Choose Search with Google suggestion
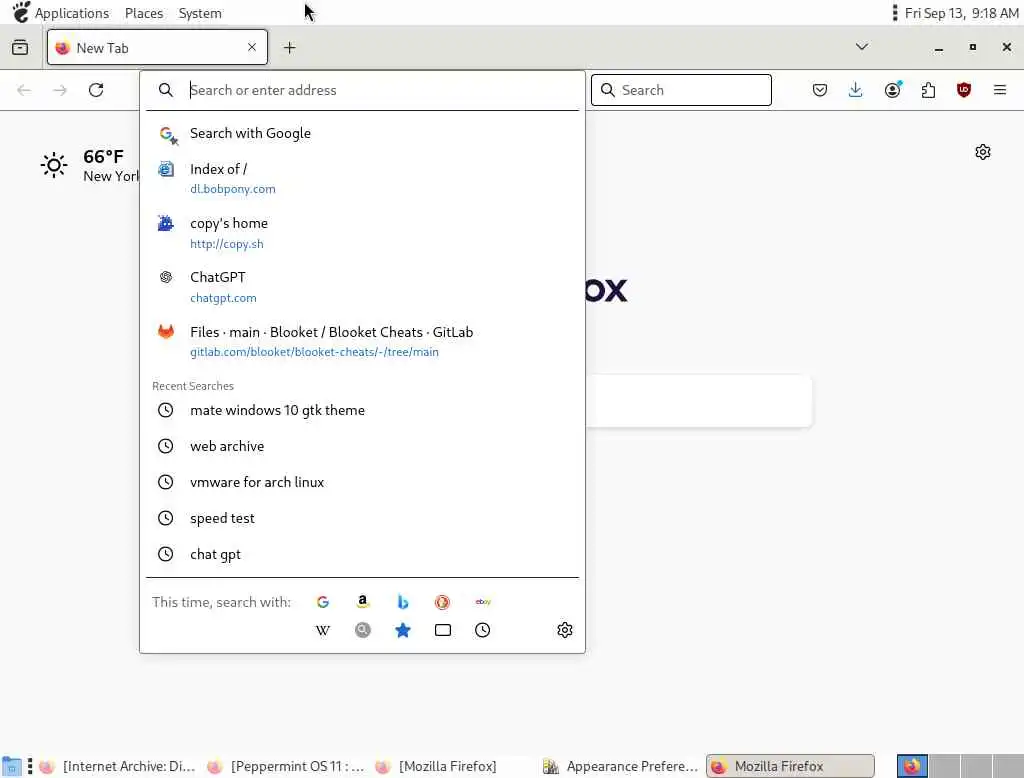This screenshot has height=778, width=1024. click(362, 133)
